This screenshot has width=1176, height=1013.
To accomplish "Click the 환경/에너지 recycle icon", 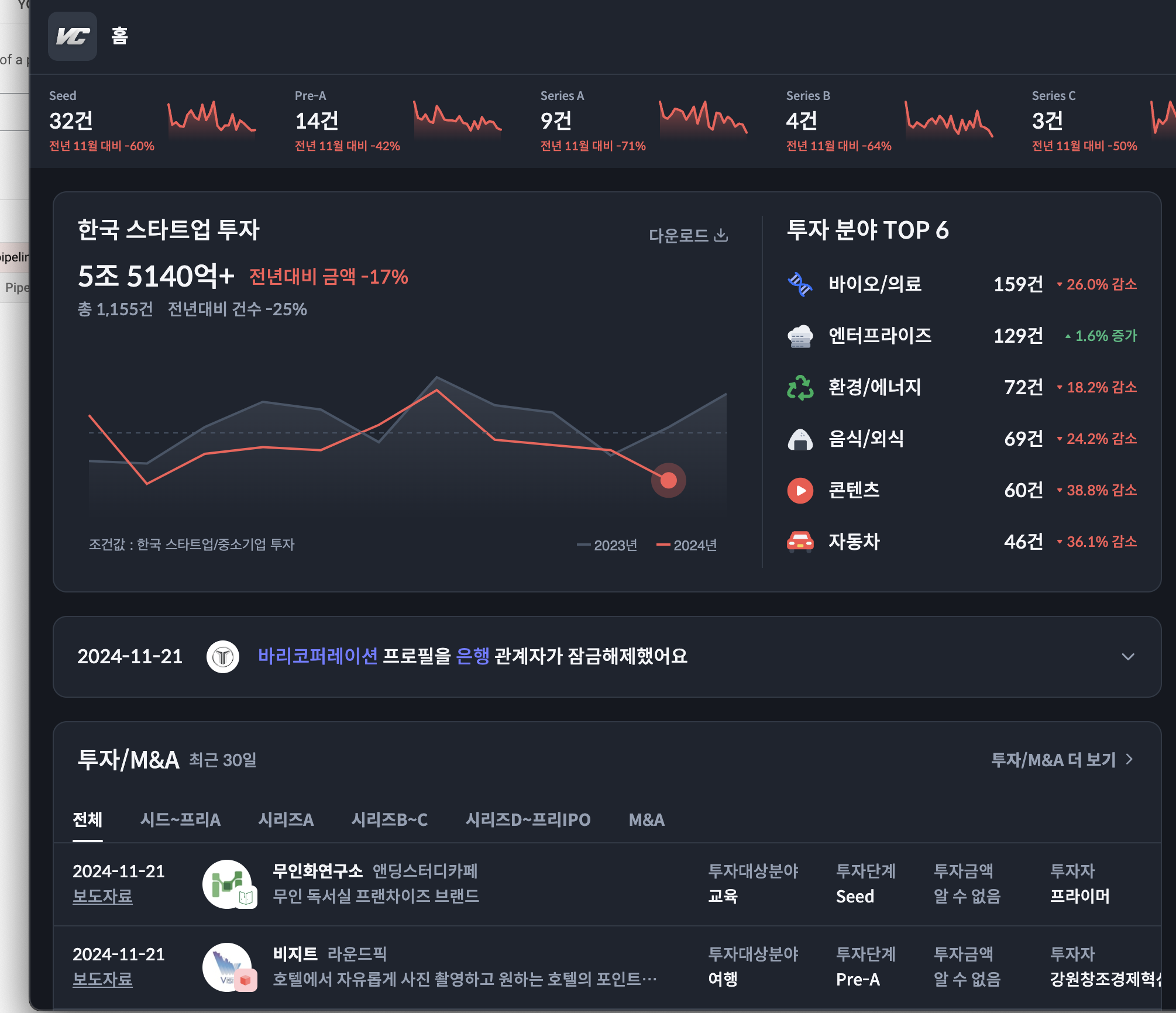I will pyautogui.click(x=800, y=387).
